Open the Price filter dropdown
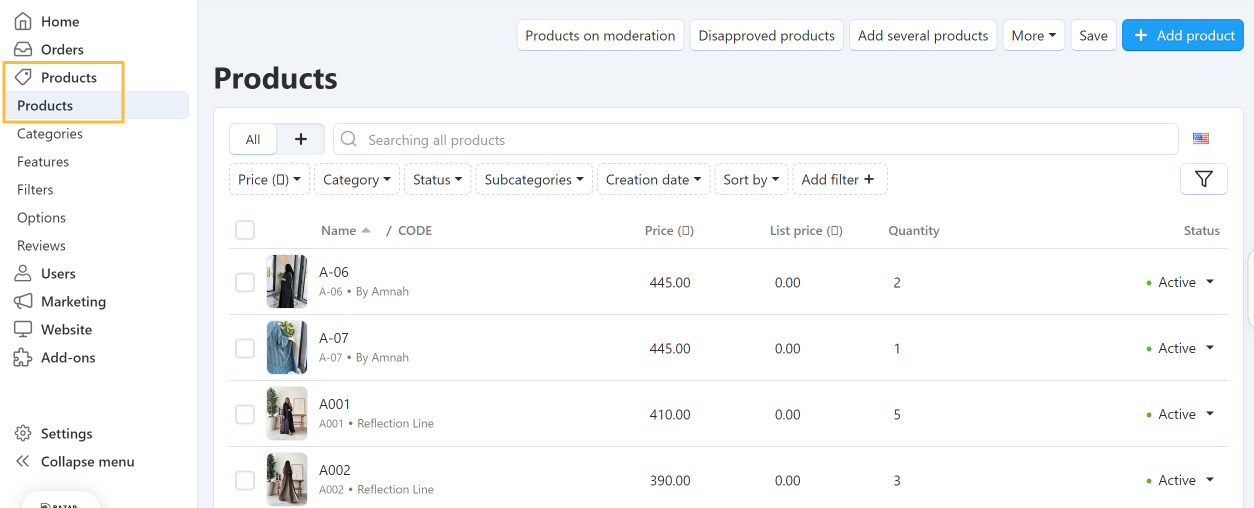This screenshot has height=508, width=1254. (x=269, y=179)
